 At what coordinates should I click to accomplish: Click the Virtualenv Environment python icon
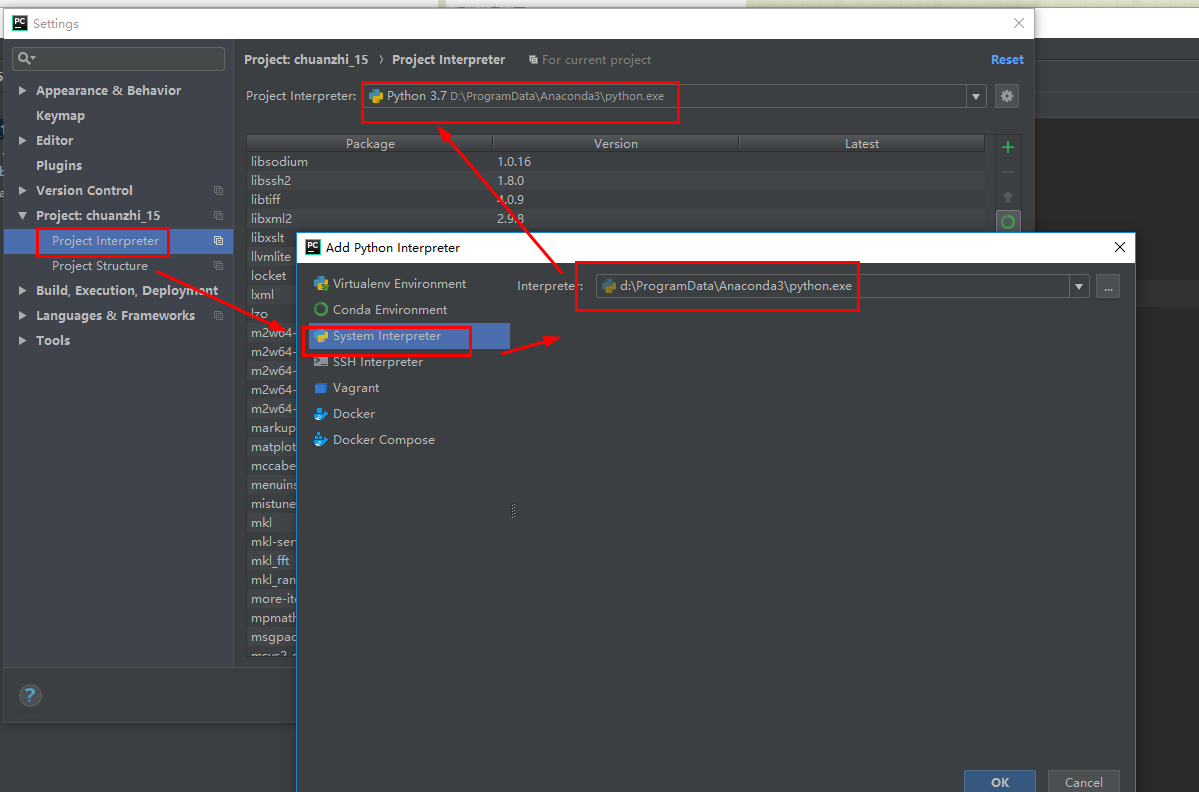point(321,284)
